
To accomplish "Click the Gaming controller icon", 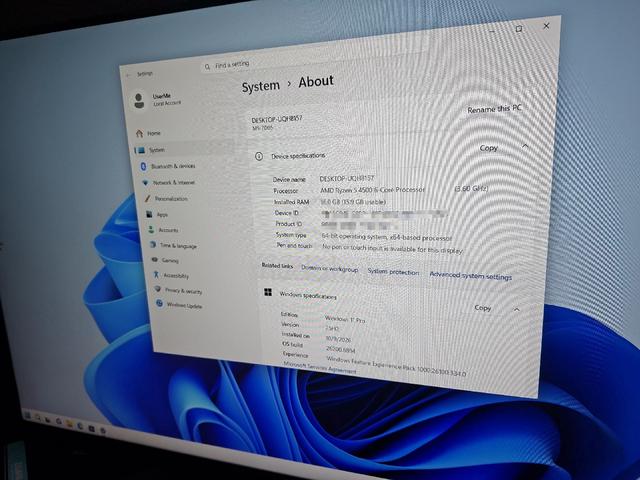I will [155, 260].
